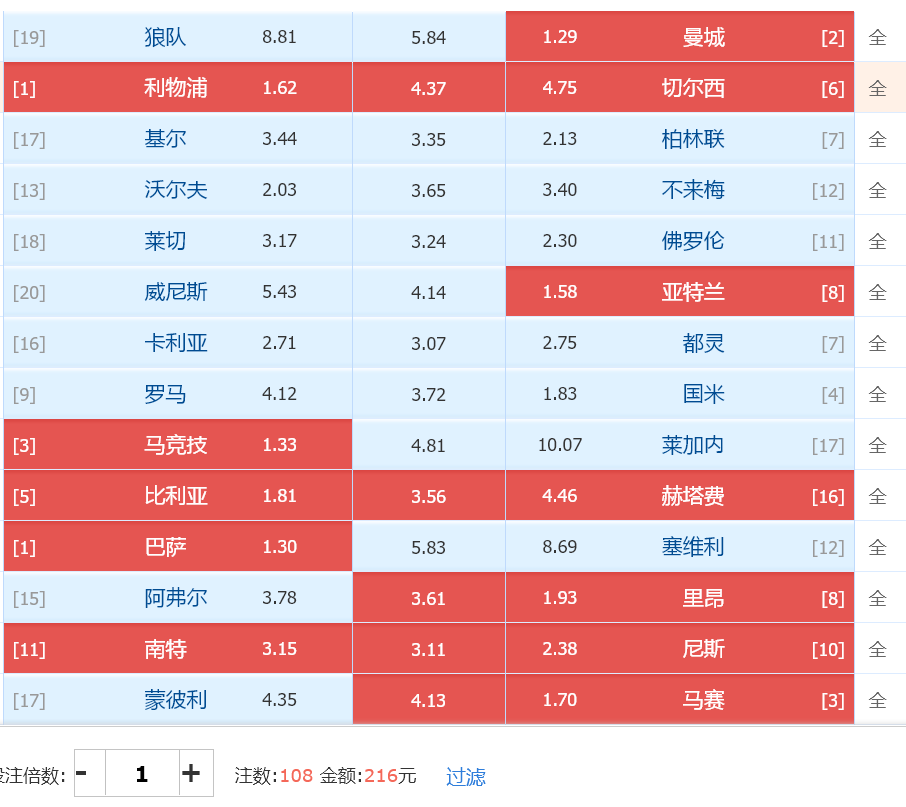
Task: Click 全 in the 阿弗尔 vs 里昂 row
Action: point(877,598)
